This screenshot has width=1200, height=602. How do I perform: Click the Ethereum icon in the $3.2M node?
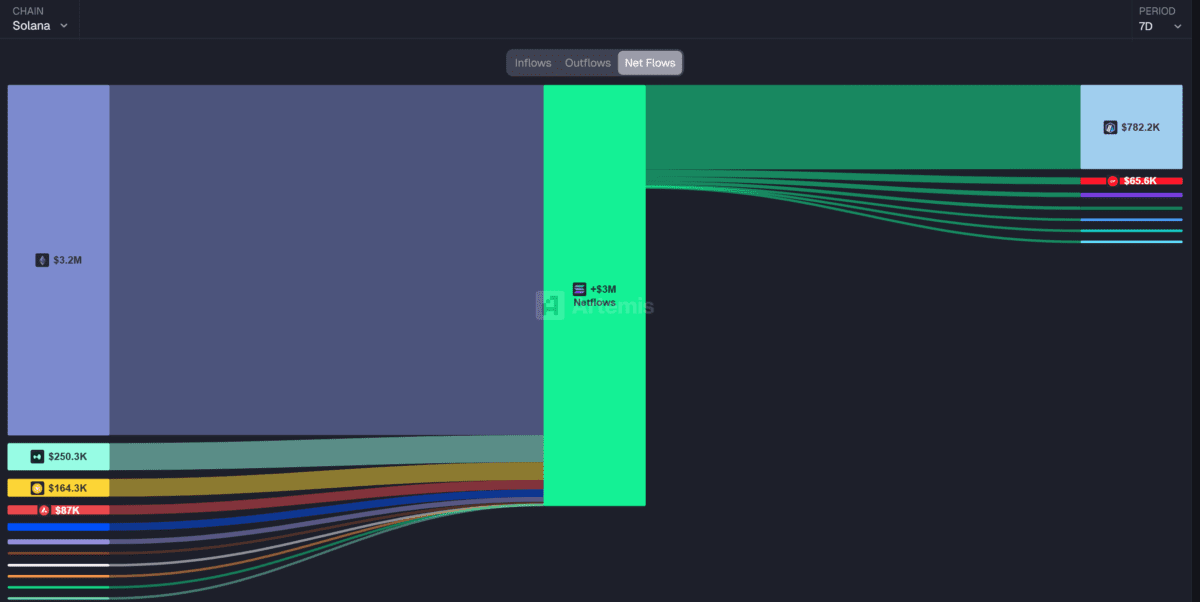[42, 260]
